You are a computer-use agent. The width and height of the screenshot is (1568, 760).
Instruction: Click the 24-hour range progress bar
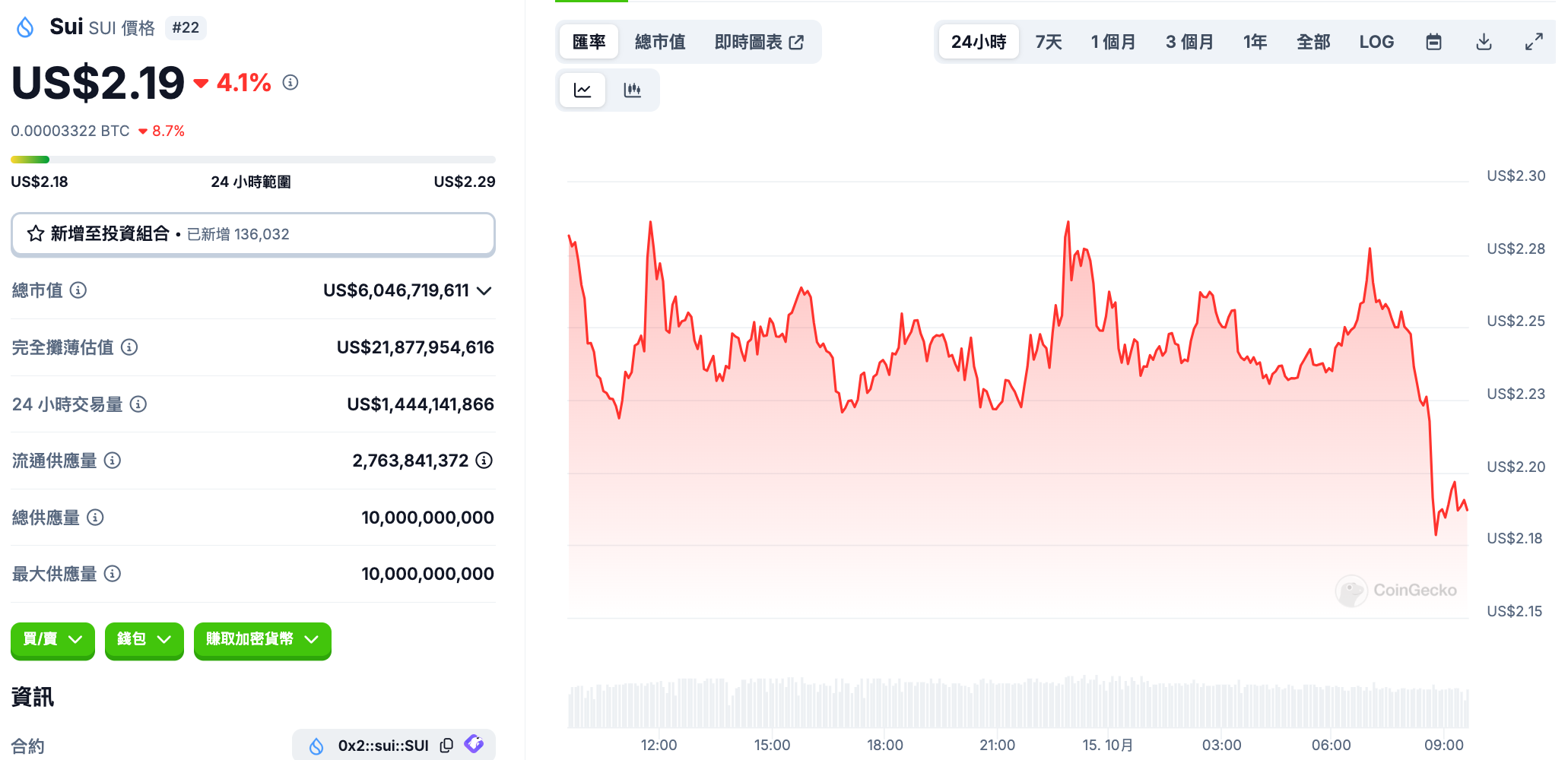click(252, 160)
